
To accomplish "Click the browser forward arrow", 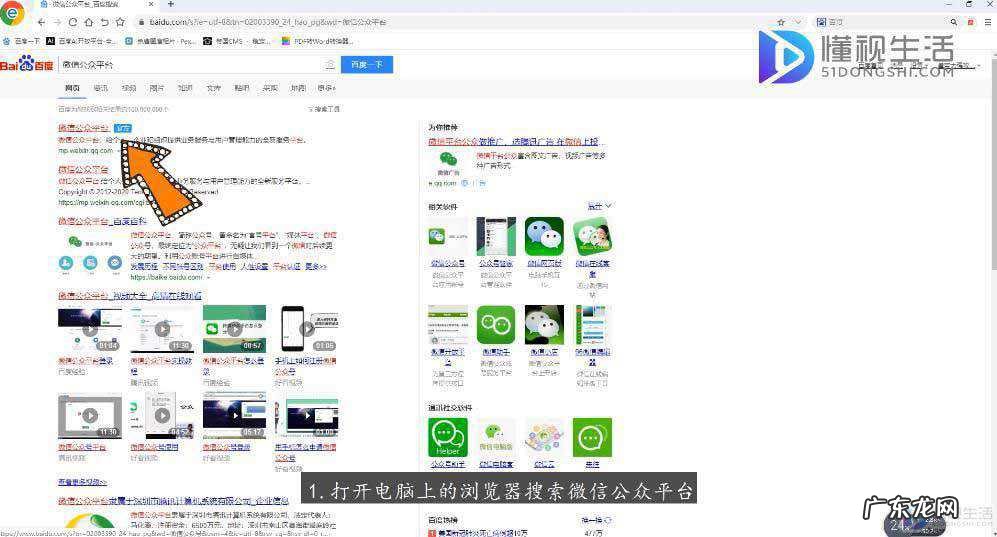I will (x=57, y=22).
